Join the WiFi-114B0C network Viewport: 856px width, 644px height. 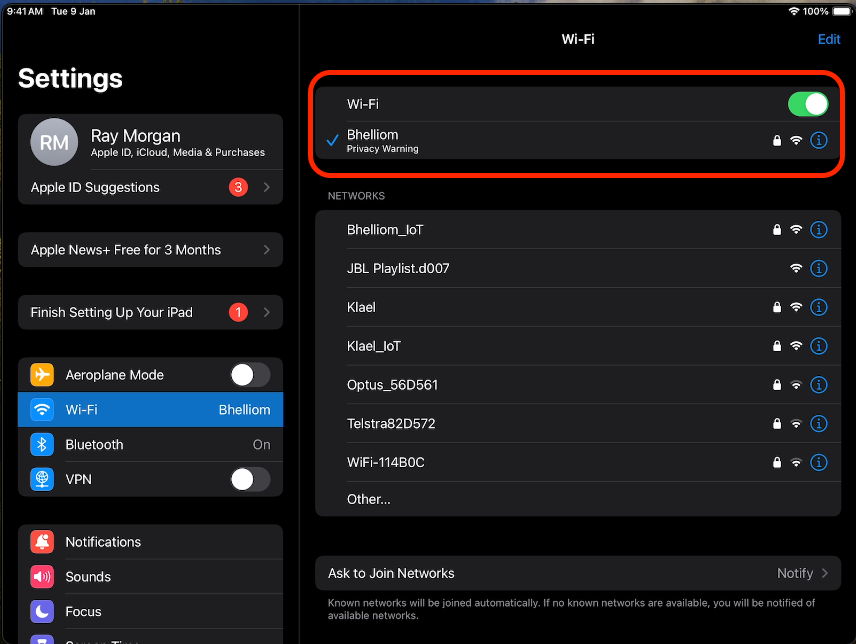[x=386, y=462]
